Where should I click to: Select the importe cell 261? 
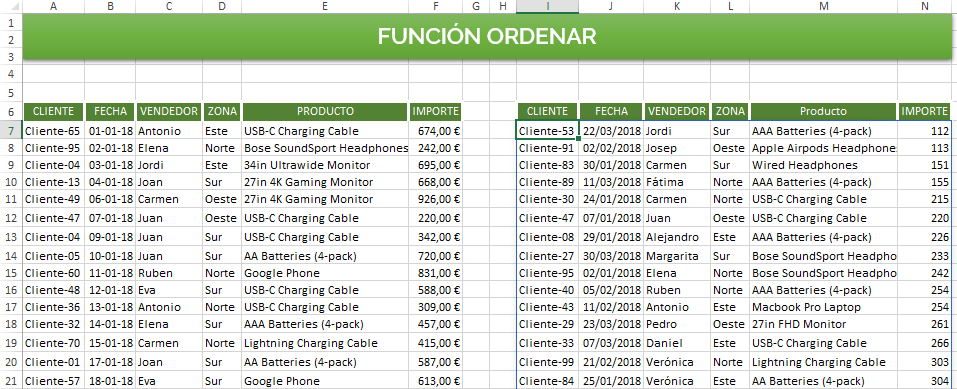pos(925,324)
